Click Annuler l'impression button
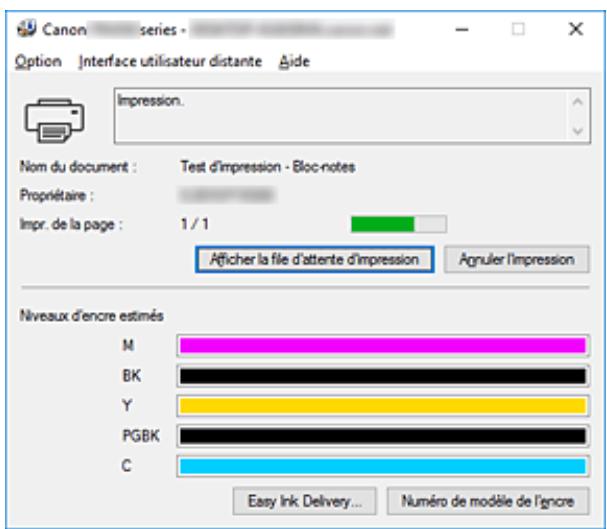The height and width of the screenshot is (529, 607). click(517, 259)
